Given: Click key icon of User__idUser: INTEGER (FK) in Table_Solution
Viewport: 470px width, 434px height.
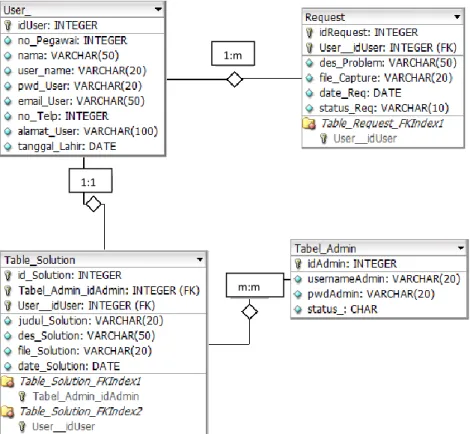Looking at the screenshot, I should point(8,306).
